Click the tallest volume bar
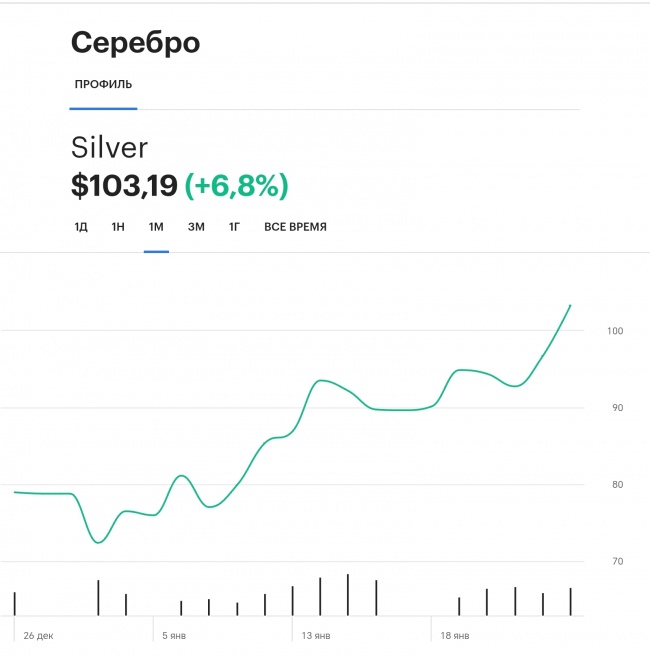Image resolution: width=650 pixels, height=656 pixels. tap(348, 594)
